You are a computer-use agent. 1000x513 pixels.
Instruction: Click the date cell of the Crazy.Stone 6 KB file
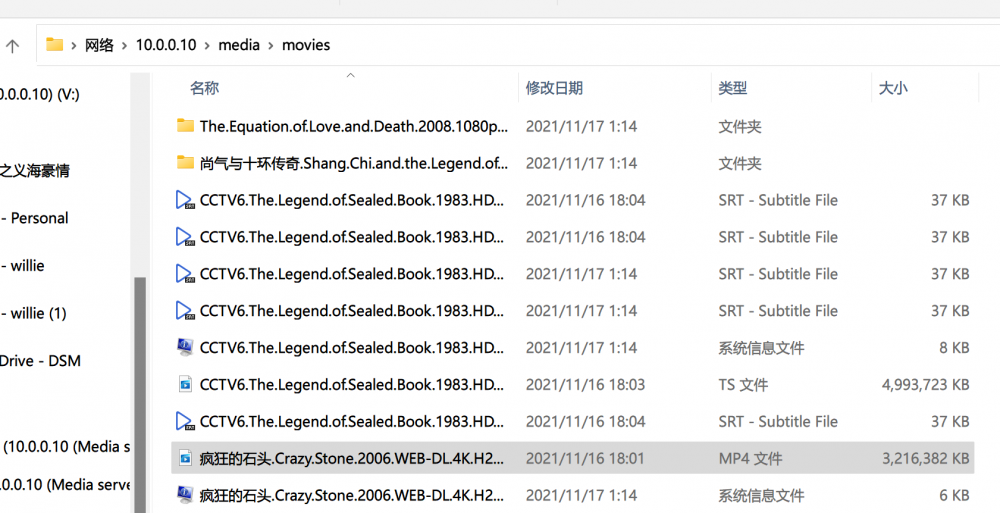582,495
